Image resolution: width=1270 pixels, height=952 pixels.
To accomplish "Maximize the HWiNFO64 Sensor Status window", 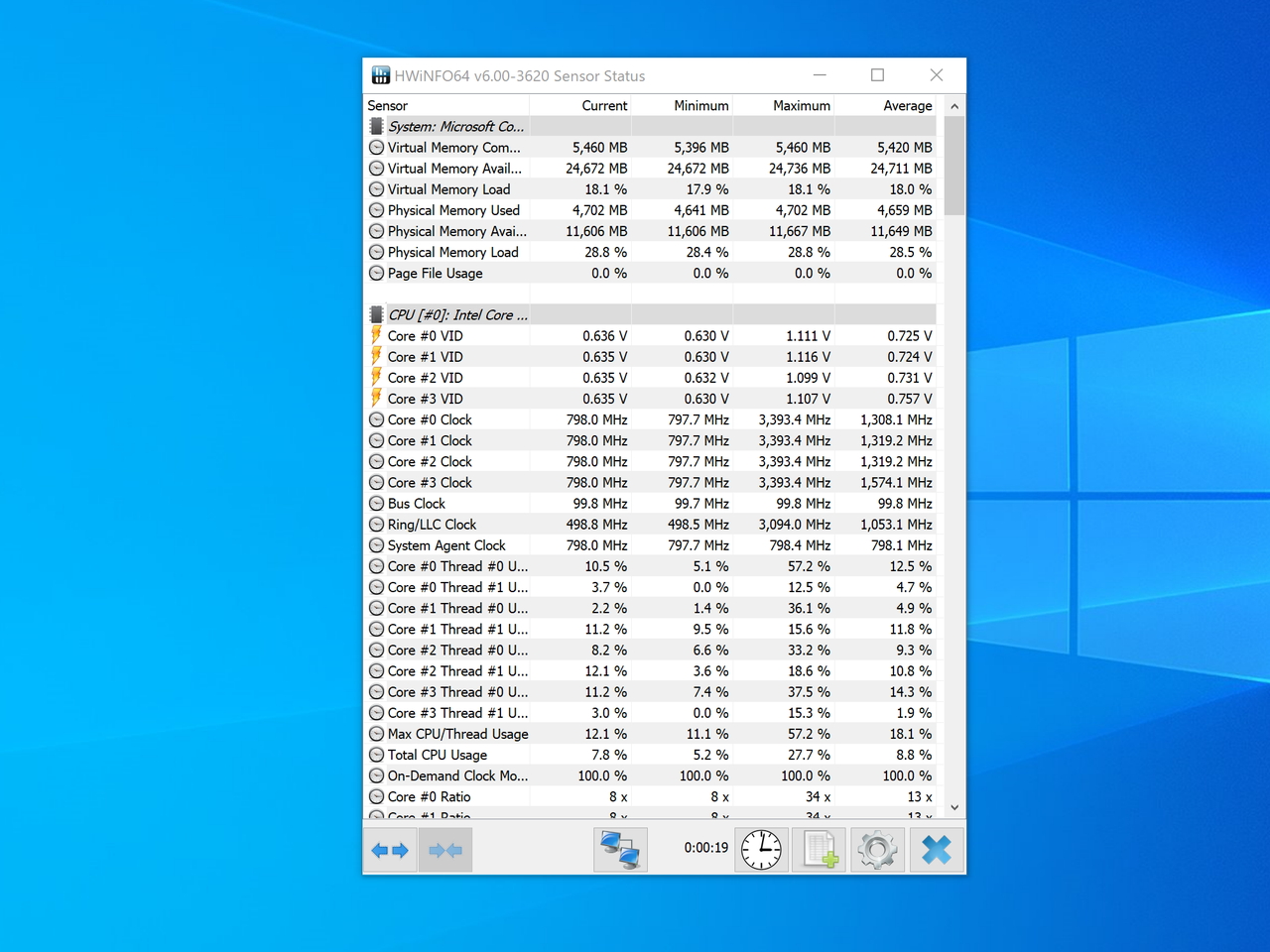I will pos(877,75).
